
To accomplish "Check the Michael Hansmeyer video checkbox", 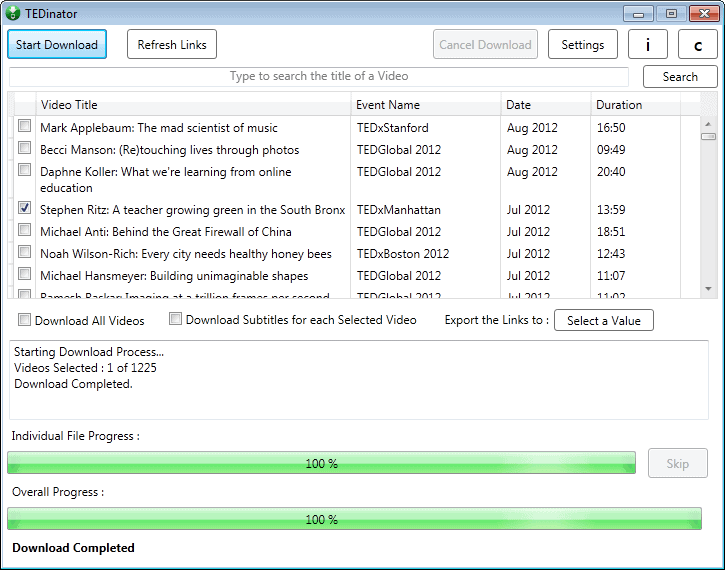I will 25,274.
